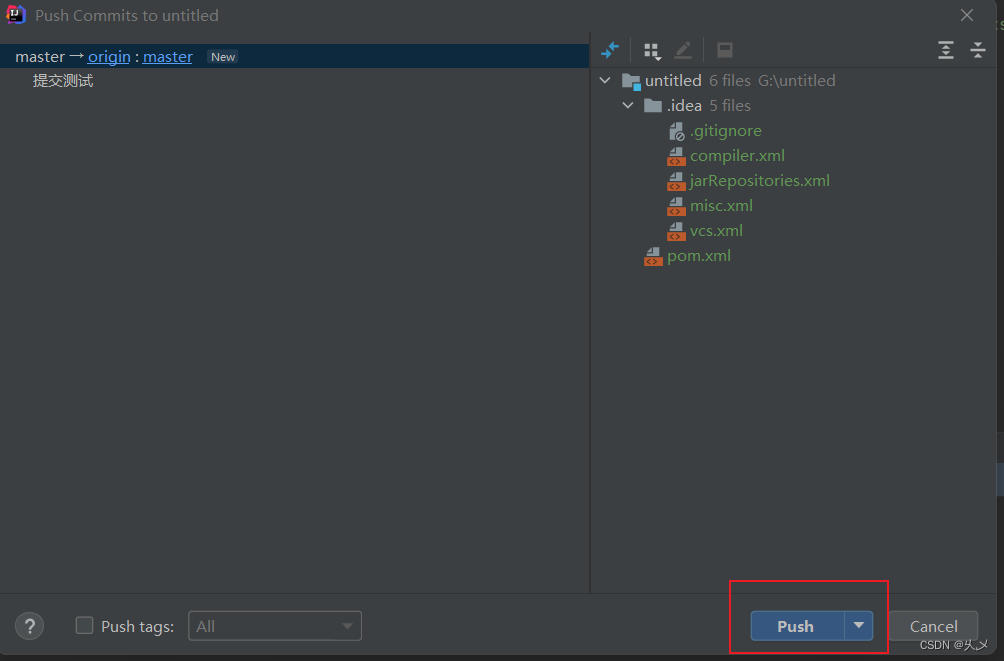The width and height of the screenshot is (1004, 661).
Task: Open the origin remote link
Action: pos(108,56)
